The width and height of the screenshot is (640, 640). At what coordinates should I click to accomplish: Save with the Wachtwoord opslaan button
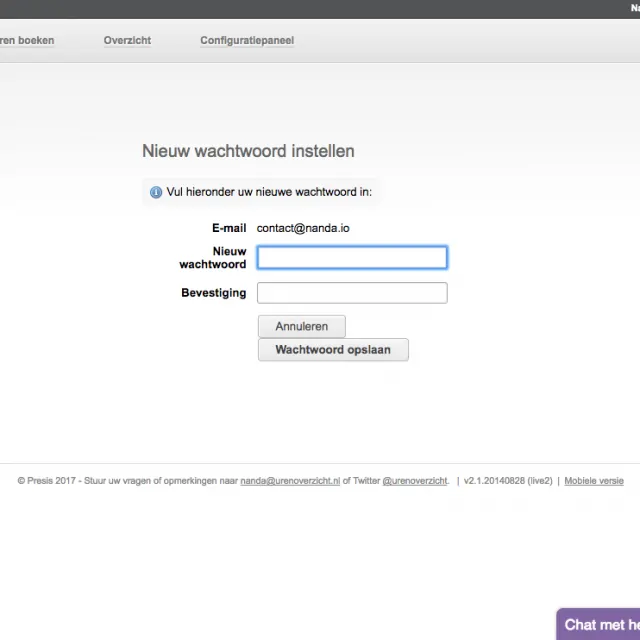[333, 350]
